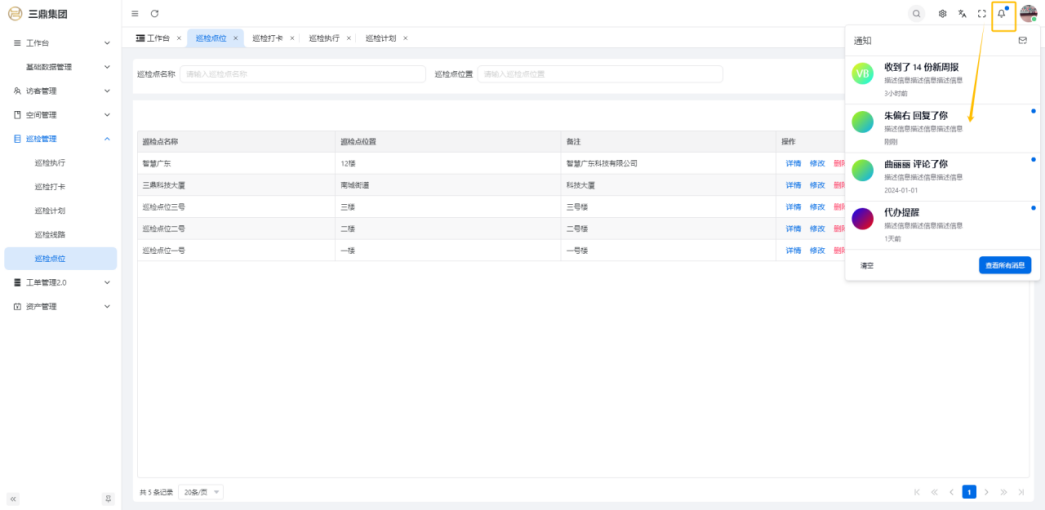The width and height of the screenshot is (1045, 510).
Task: Select 巡检线路 in the sidebar
Action: [50, 235]
